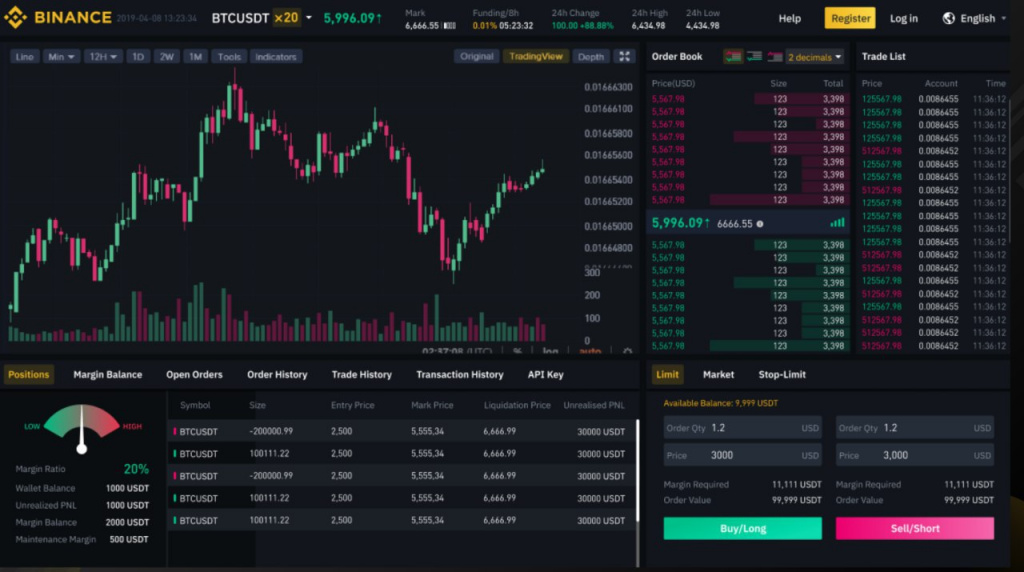Screen dimensions: 1024x572
Task: Click the Binance logo icon
Action: click(16, 18)
